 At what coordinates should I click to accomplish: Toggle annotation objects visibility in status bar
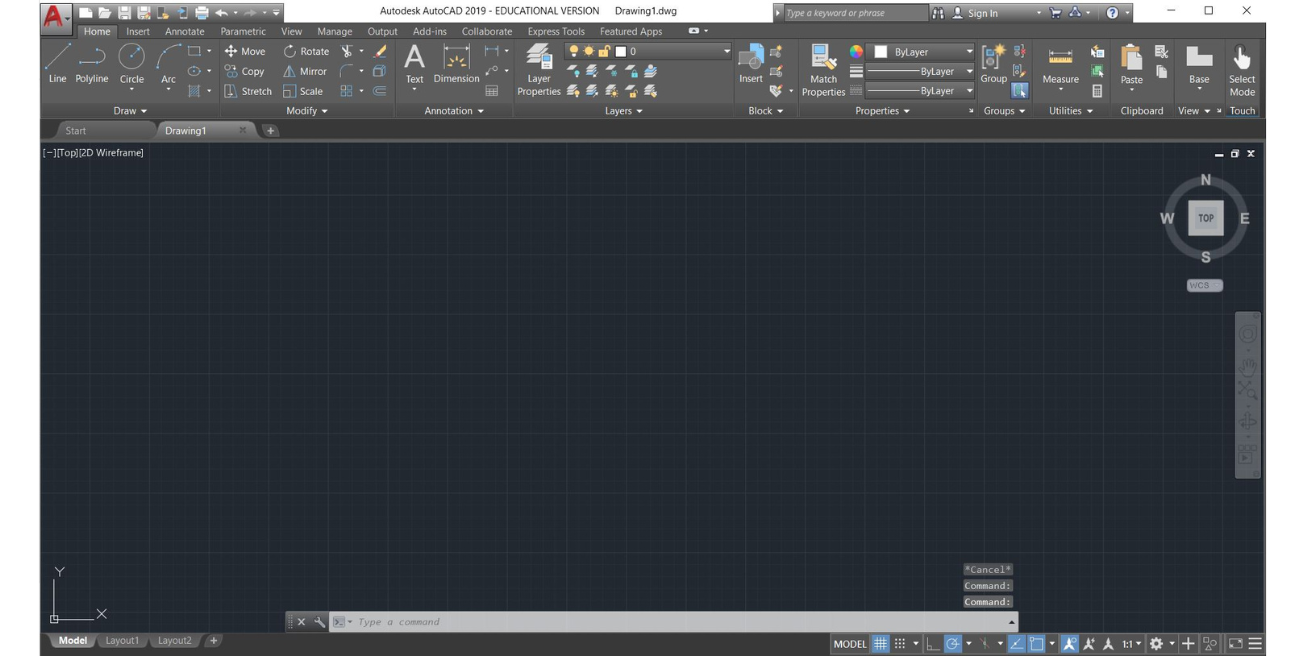tap(1069, 644)
